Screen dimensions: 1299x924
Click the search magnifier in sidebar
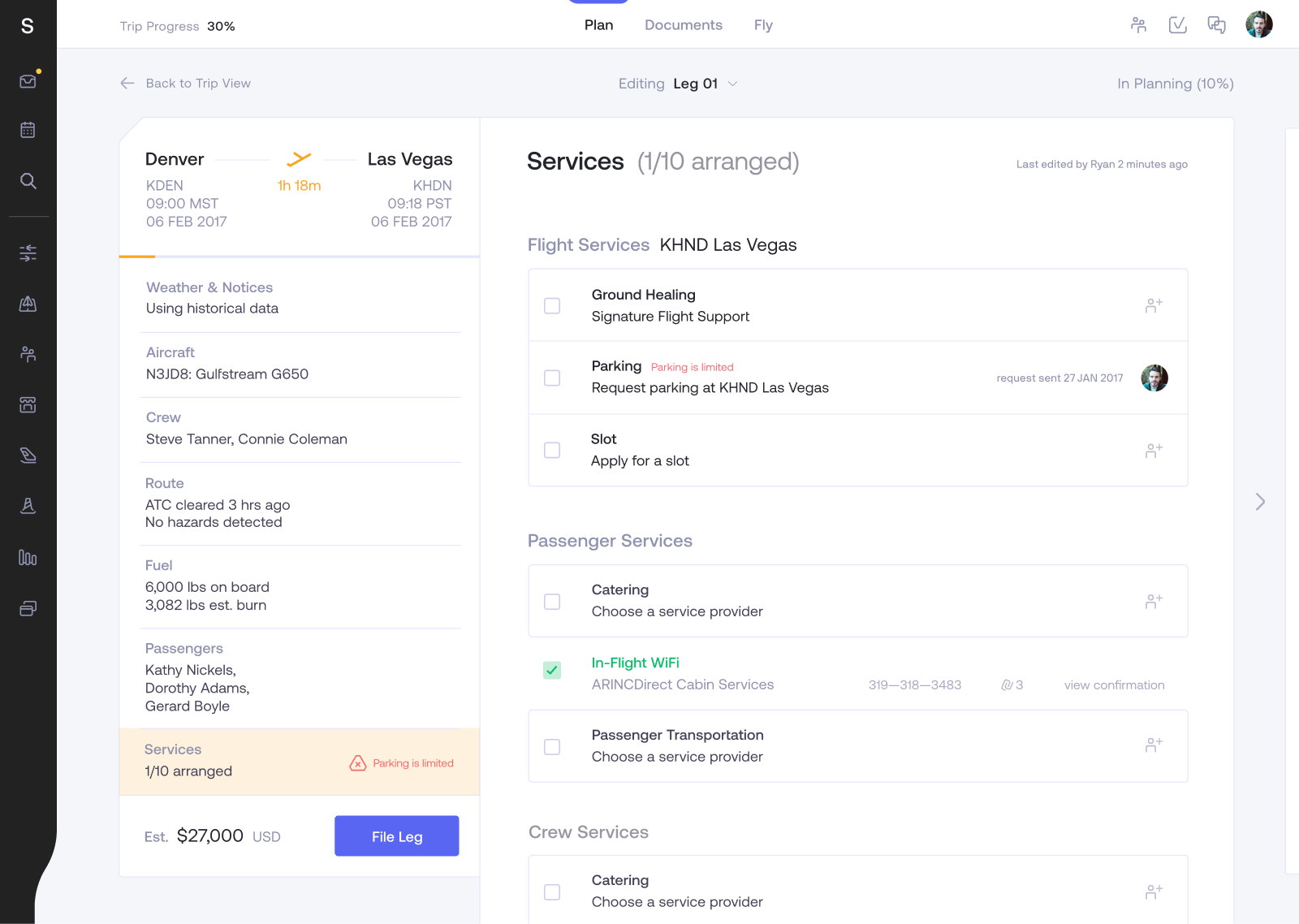(28, 181)
